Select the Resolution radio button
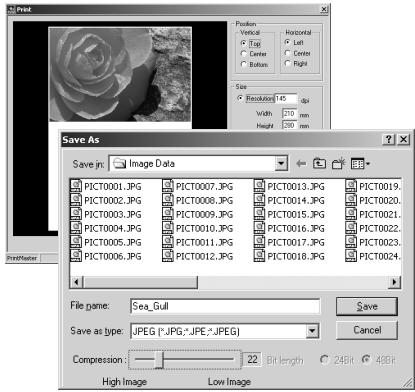The height and width of the screenshot is (392, 415). 240,98
